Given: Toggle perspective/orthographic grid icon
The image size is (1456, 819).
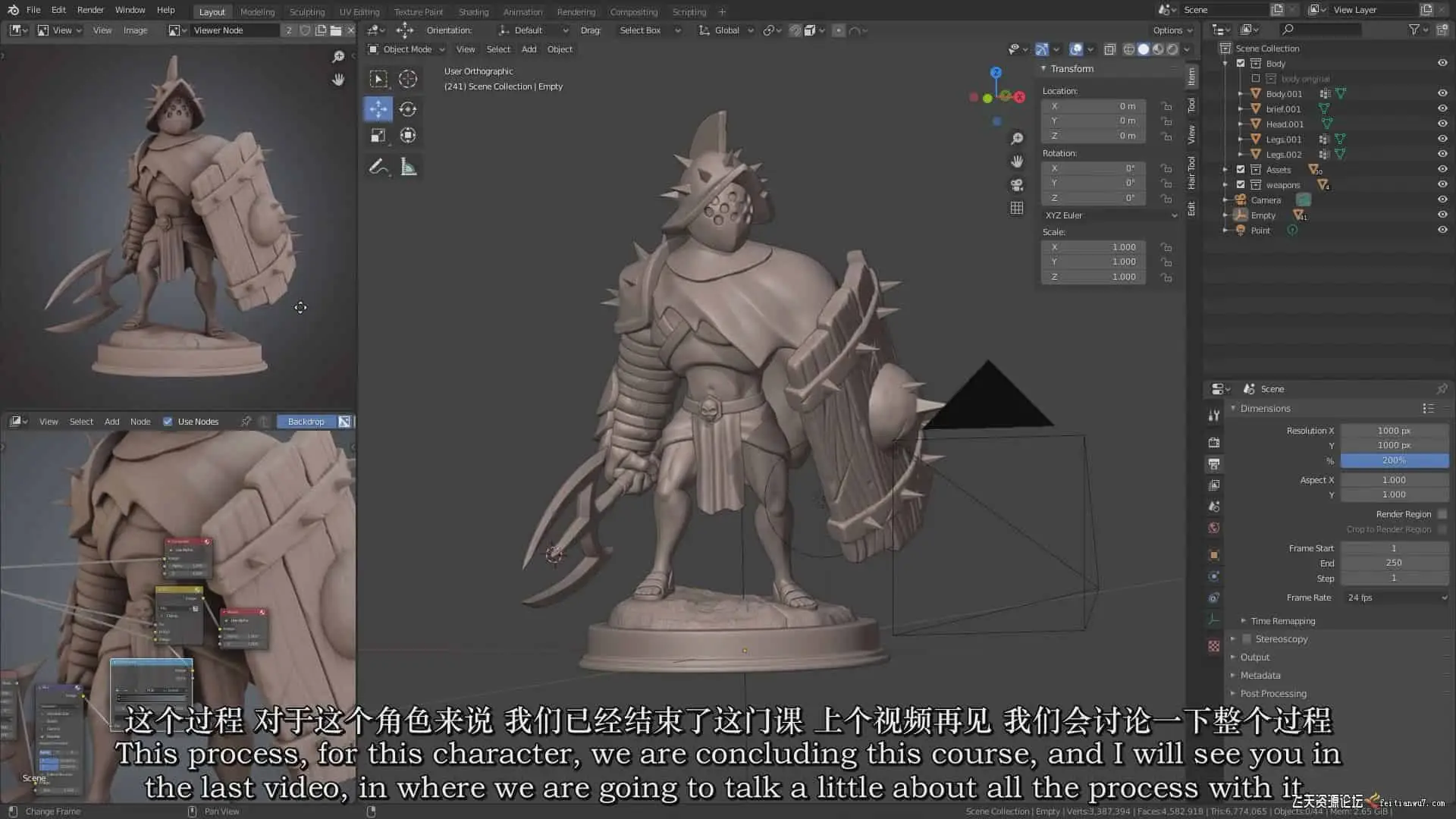Looking at the screenshot, I should point(1017,208).
